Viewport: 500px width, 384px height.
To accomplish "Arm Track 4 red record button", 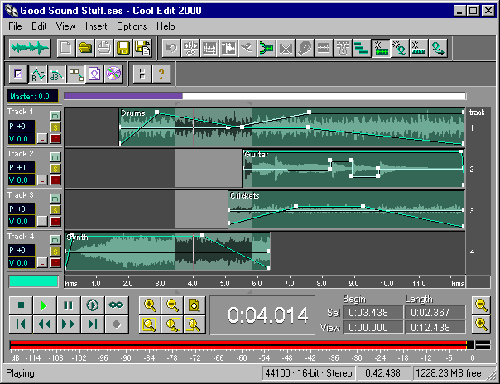I will pyautogui.click(x=55, y=263).
